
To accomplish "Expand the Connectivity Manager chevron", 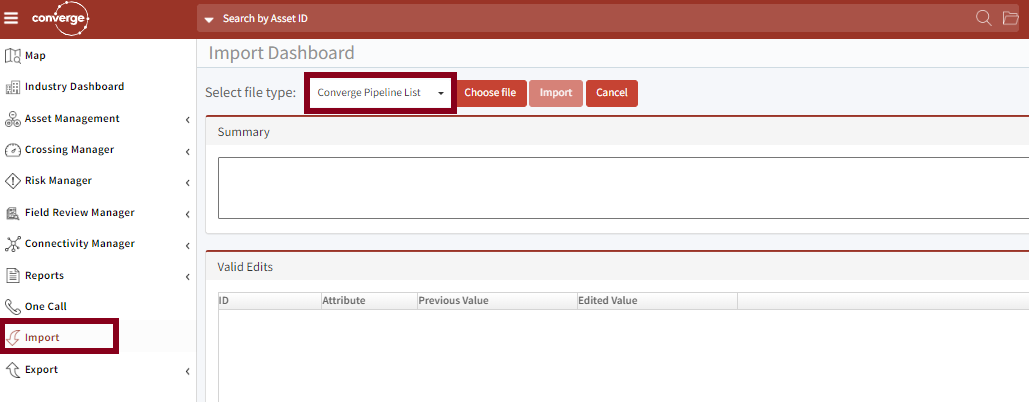I will [187, 246].
